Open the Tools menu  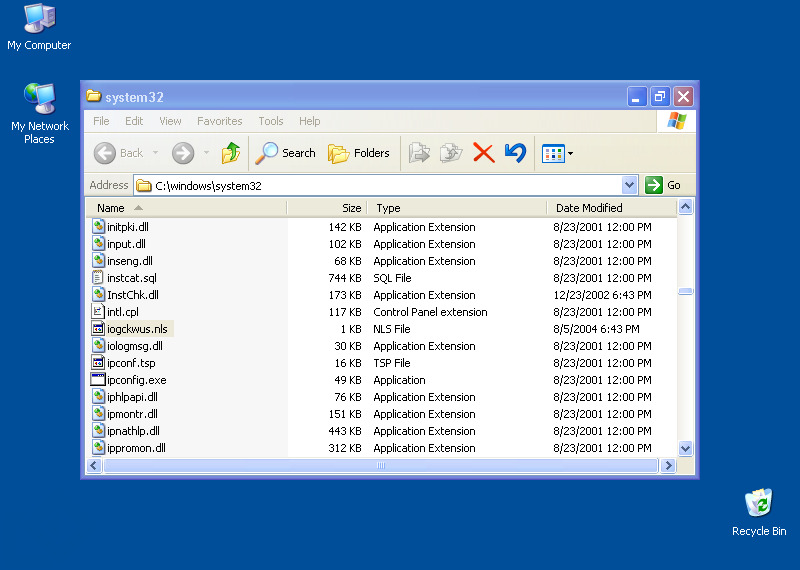point(271,121)
